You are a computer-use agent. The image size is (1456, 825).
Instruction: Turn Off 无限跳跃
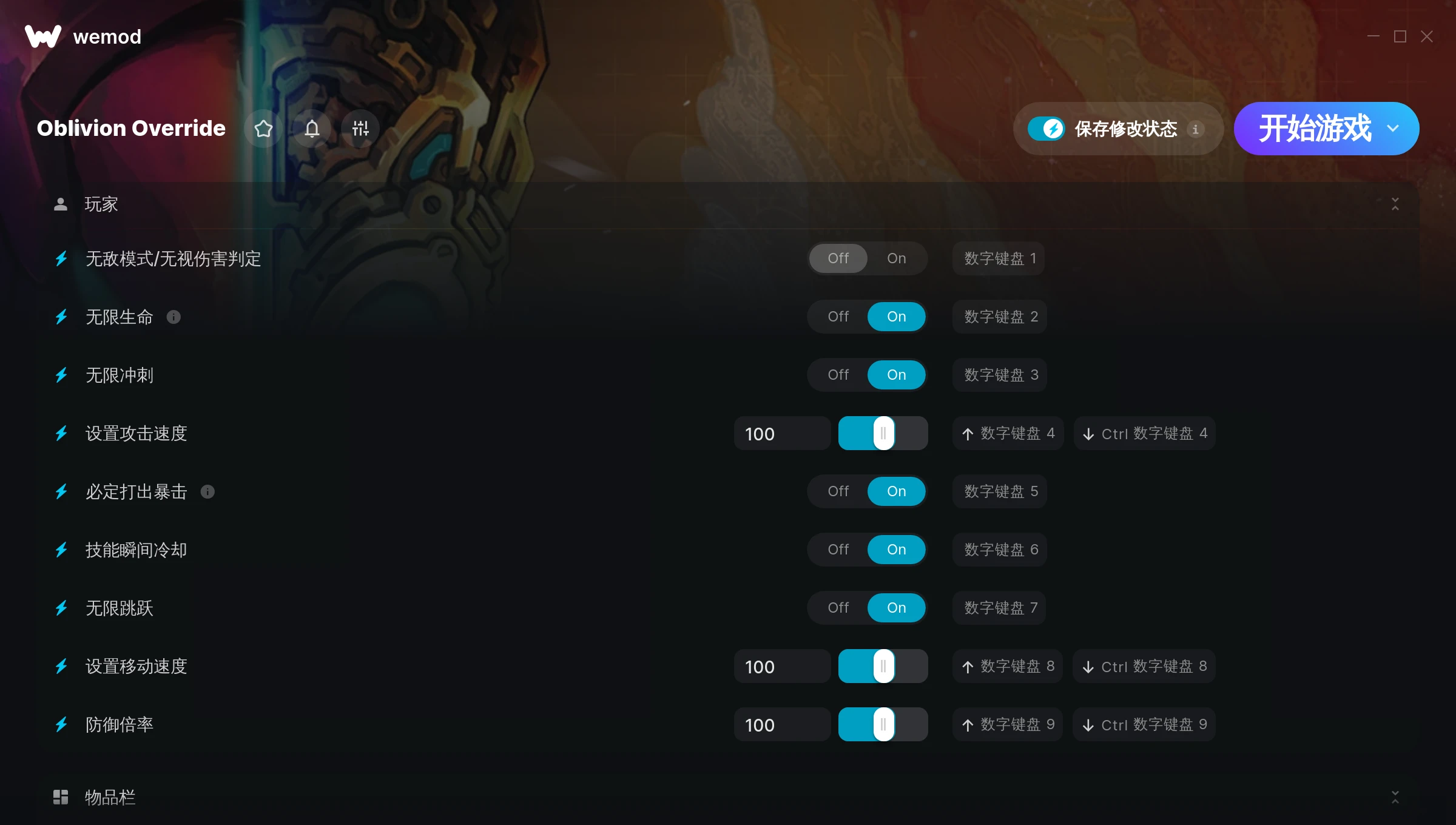point(838,608)
